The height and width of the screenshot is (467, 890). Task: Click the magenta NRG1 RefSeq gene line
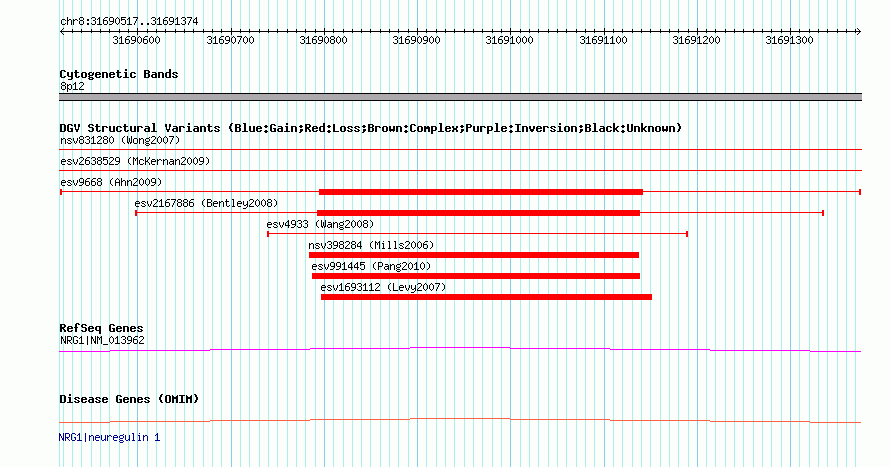pos(460,350)
